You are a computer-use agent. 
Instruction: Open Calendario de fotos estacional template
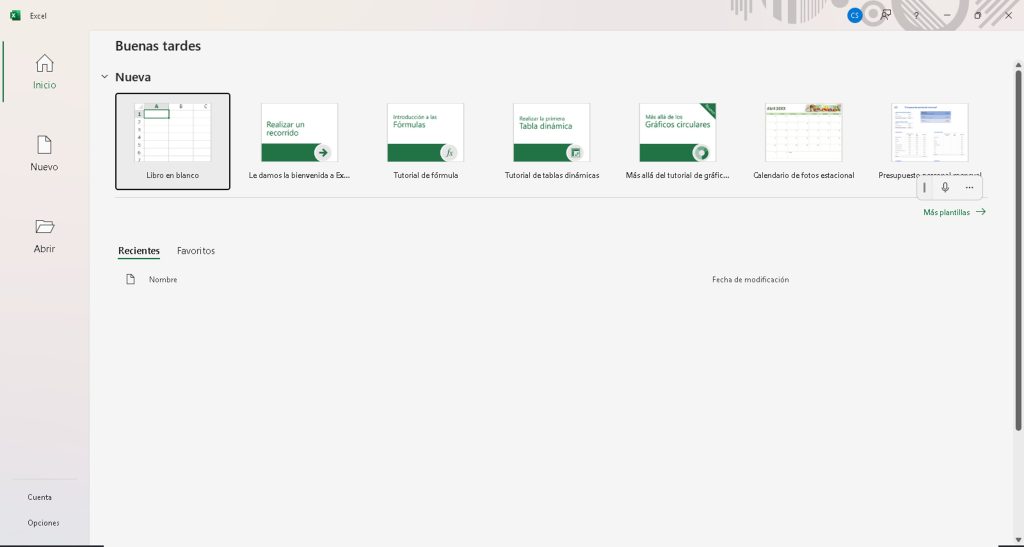click(803, 133)
